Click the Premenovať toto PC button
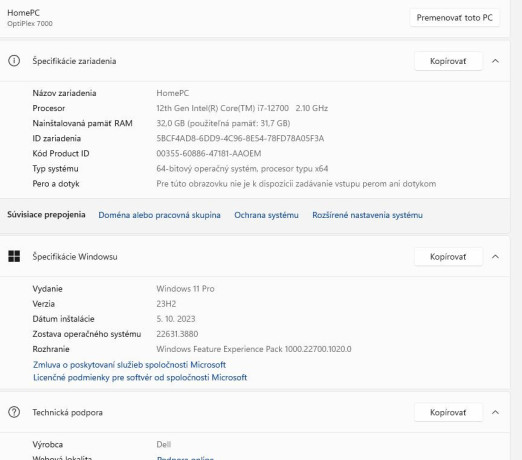This screenshot has height=460, width=522. (454, 18)
